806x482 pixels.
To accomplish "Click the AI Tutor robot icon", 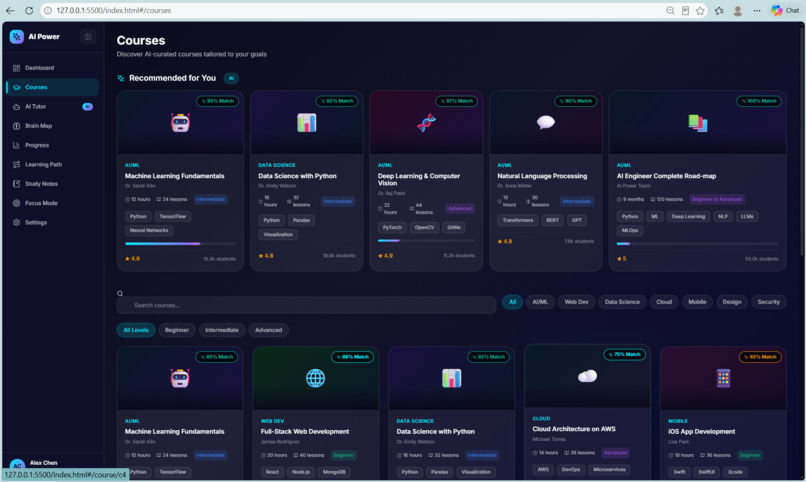I will click(x=16, y=106).
